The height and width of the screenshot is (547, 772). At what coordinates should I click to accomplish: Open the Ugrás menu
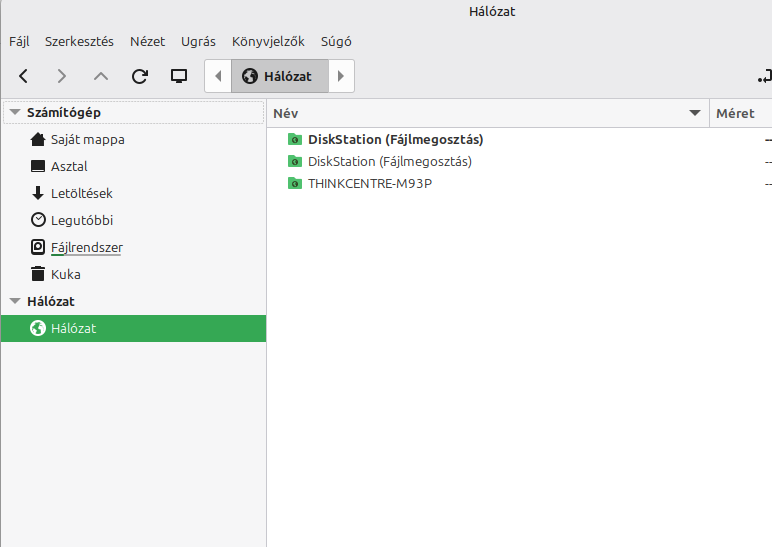tap(198, 41)
